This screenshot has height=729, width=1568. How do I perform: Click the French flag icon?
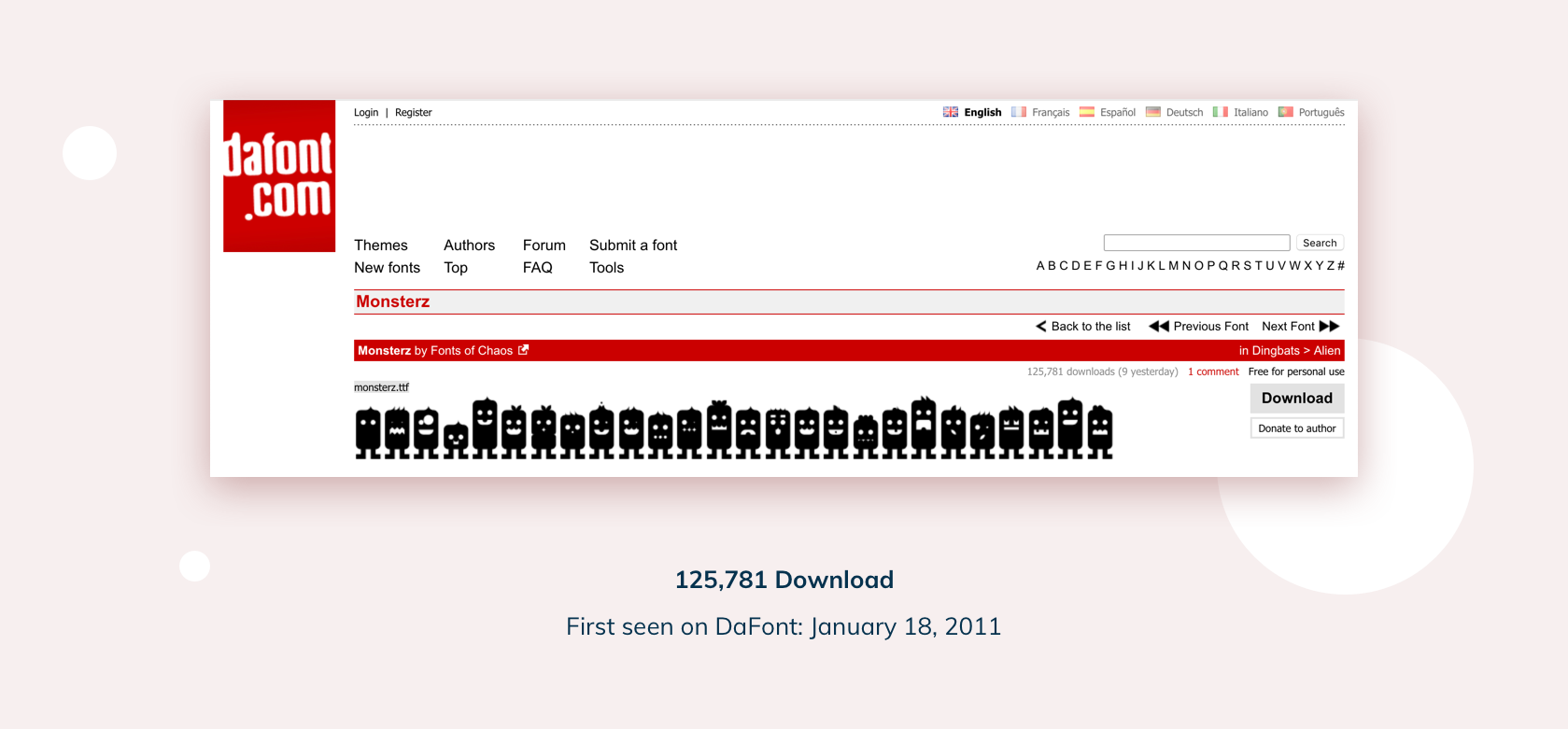click(x=1019, y=112)
